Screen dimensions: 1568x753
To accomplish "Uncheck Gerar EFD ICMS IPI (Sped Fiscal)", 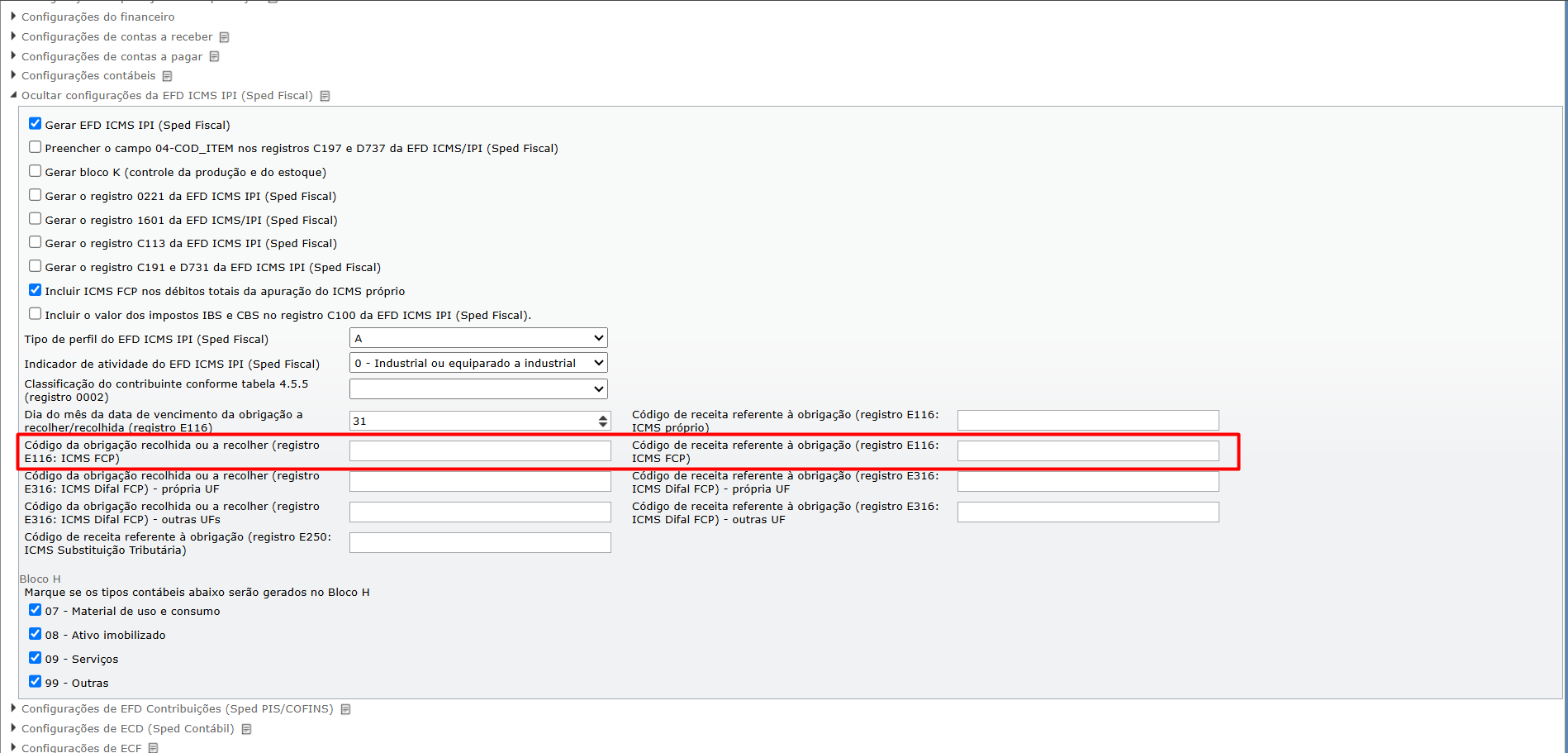I will [35, 124].
